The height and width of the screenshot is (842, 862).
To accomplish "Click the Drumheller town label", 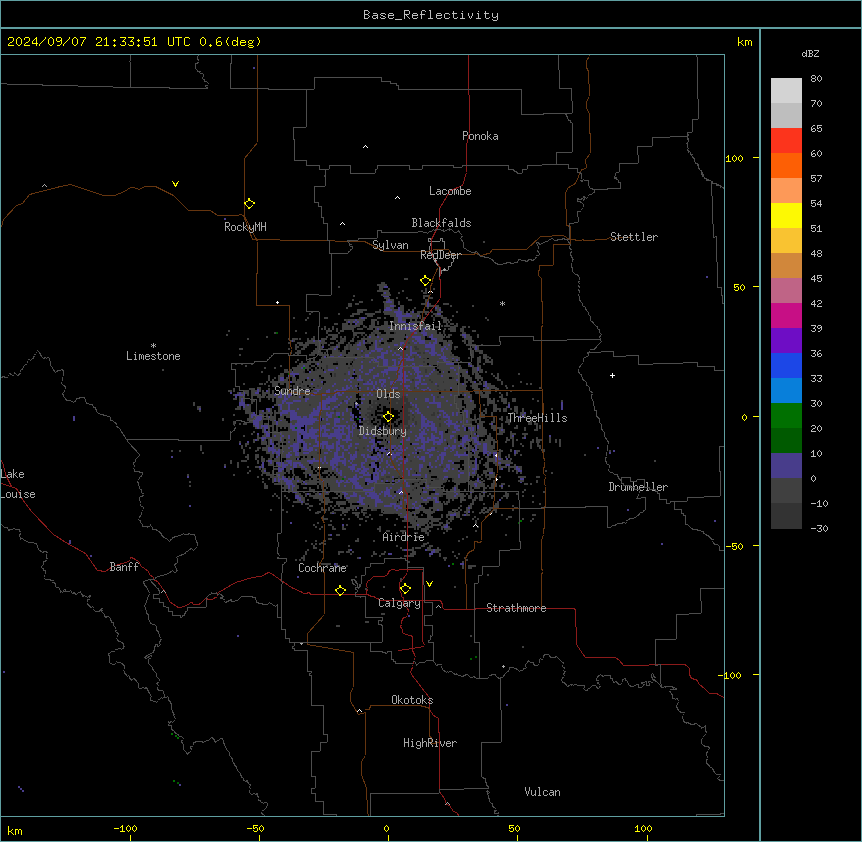I will (x=638, y=487).
